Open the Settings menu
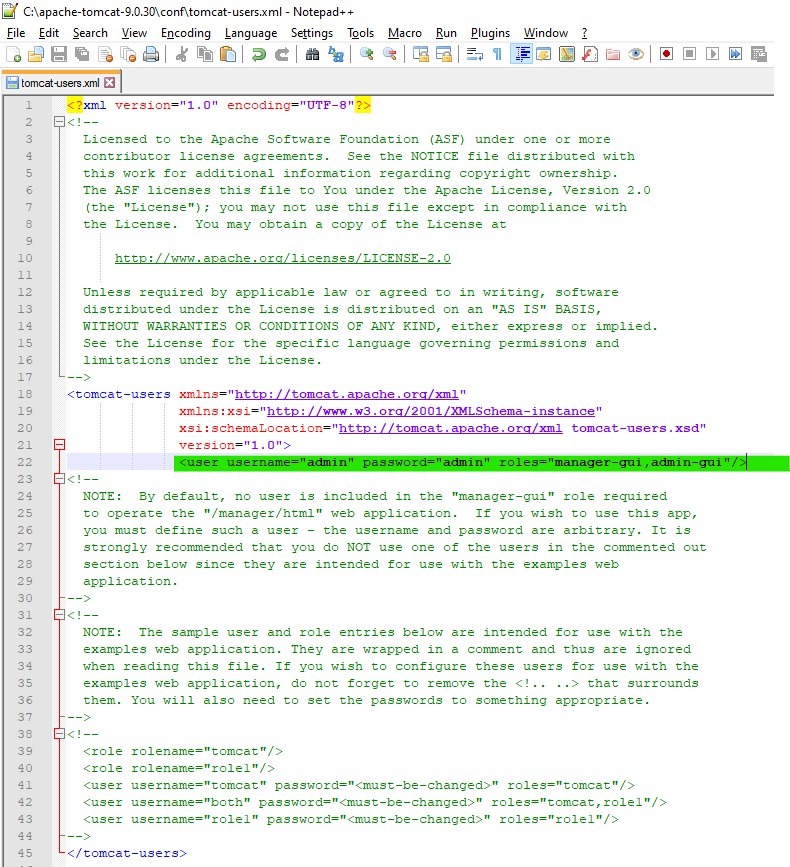The width and height of the screenshot is (790, 867). [x=312, y=33]
